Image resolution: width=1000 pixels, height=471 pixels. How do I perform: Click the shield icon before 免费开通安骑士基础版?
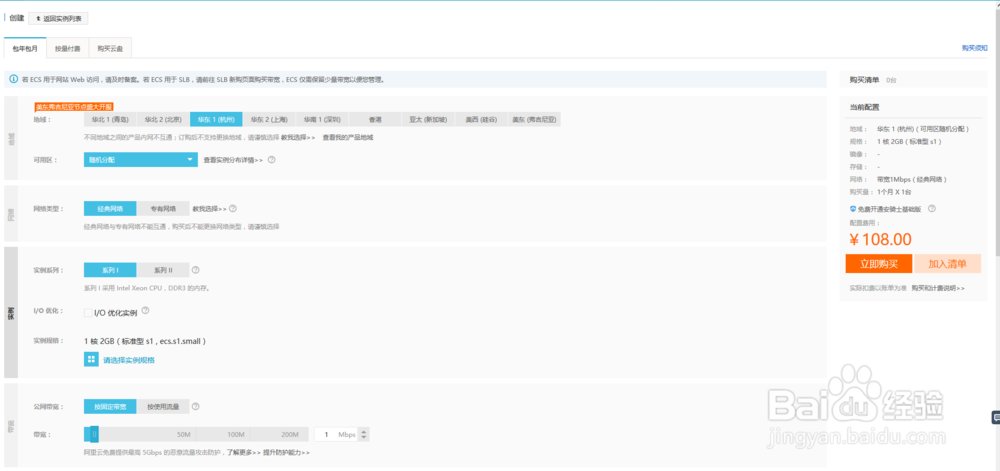click(x=853, y=208)
